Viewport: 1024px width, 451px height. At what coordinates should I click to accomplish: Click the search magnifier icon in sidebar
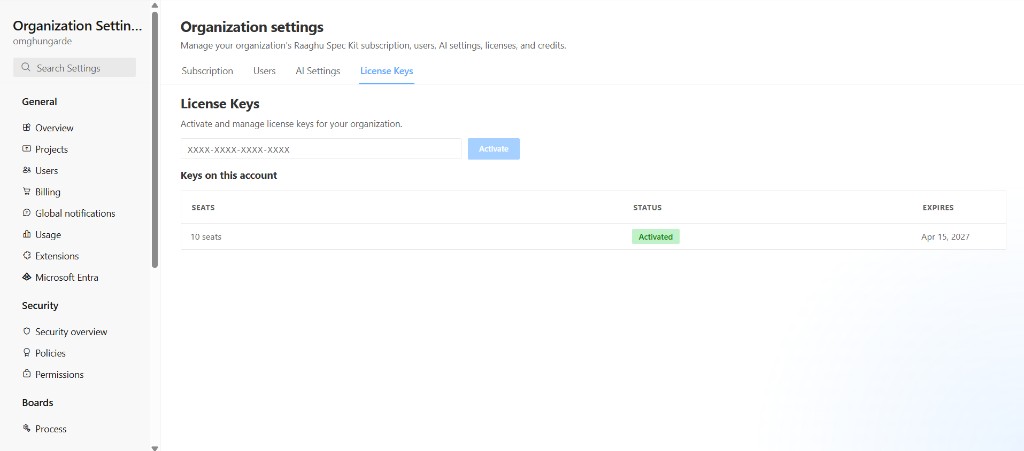click(x=26, y=67)
